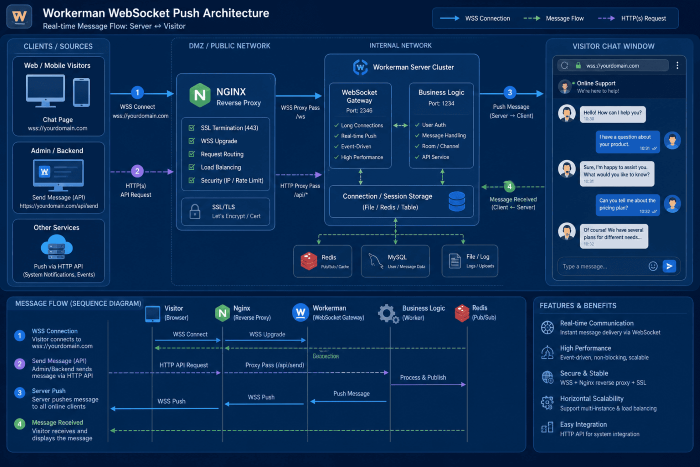Click the Admin / Backend monitor icon

[58, 175]
